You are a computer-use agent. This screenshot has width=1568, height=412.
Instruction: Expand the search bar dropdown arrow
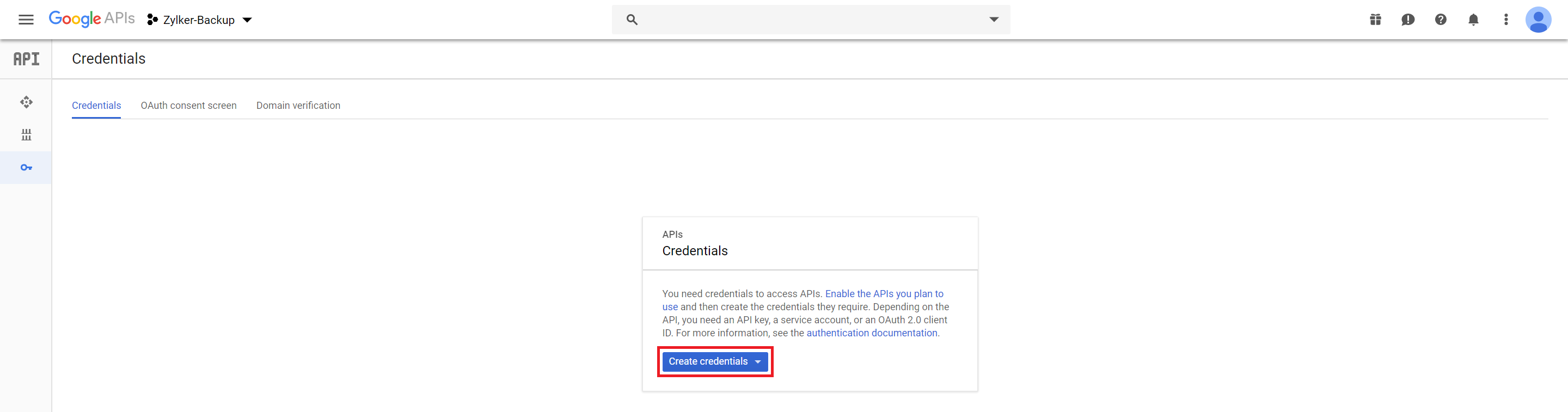point(994,20)
